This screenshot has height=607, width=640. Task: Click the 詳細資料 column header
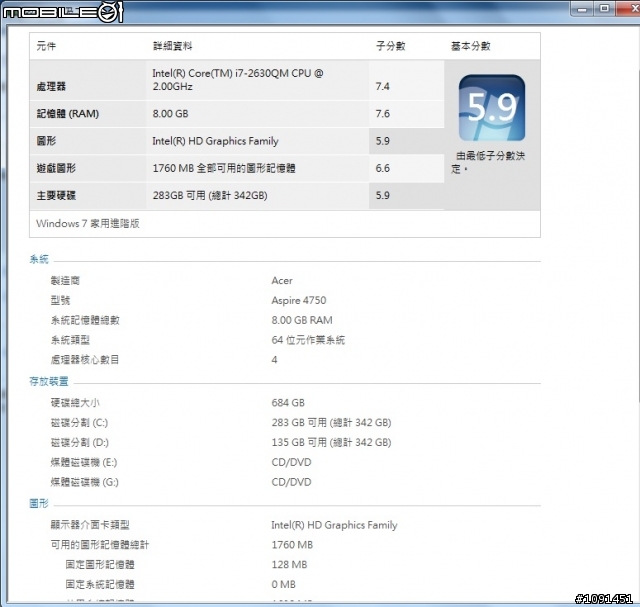[172, 46]
